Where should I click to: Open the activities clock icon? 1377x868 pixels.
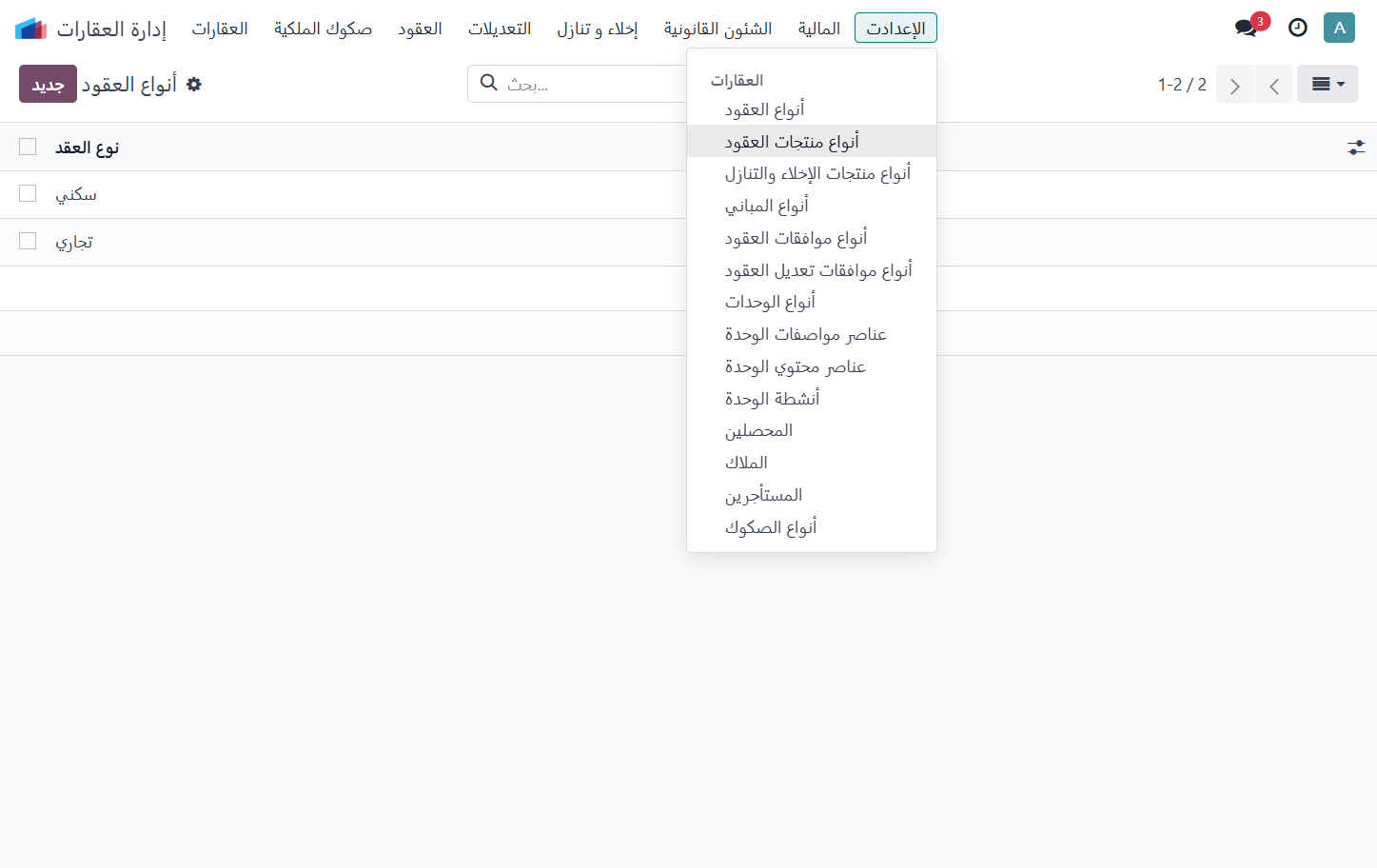[1298, 28]
